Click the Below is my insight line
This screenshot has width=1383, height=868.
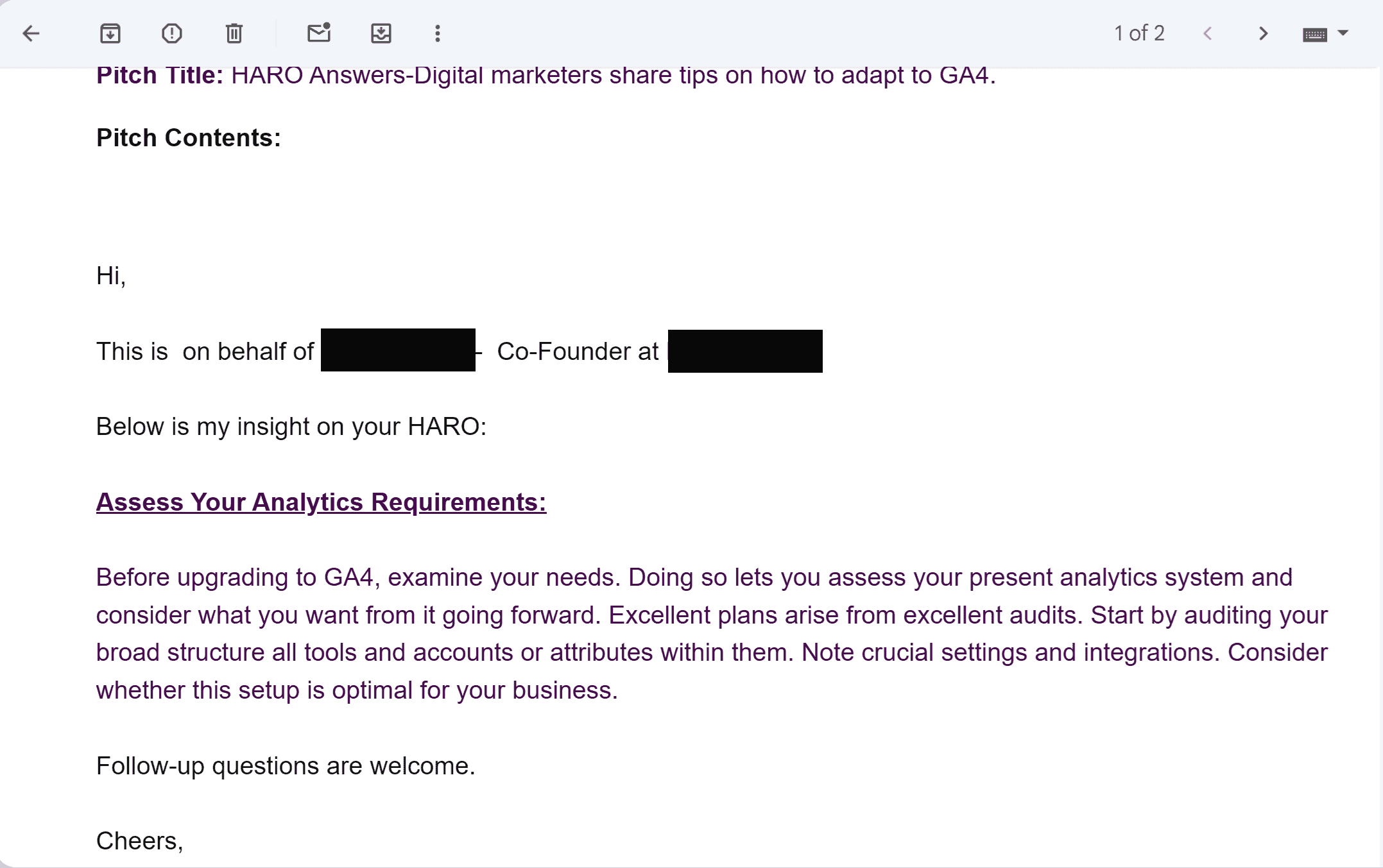(x=291, y=427)
